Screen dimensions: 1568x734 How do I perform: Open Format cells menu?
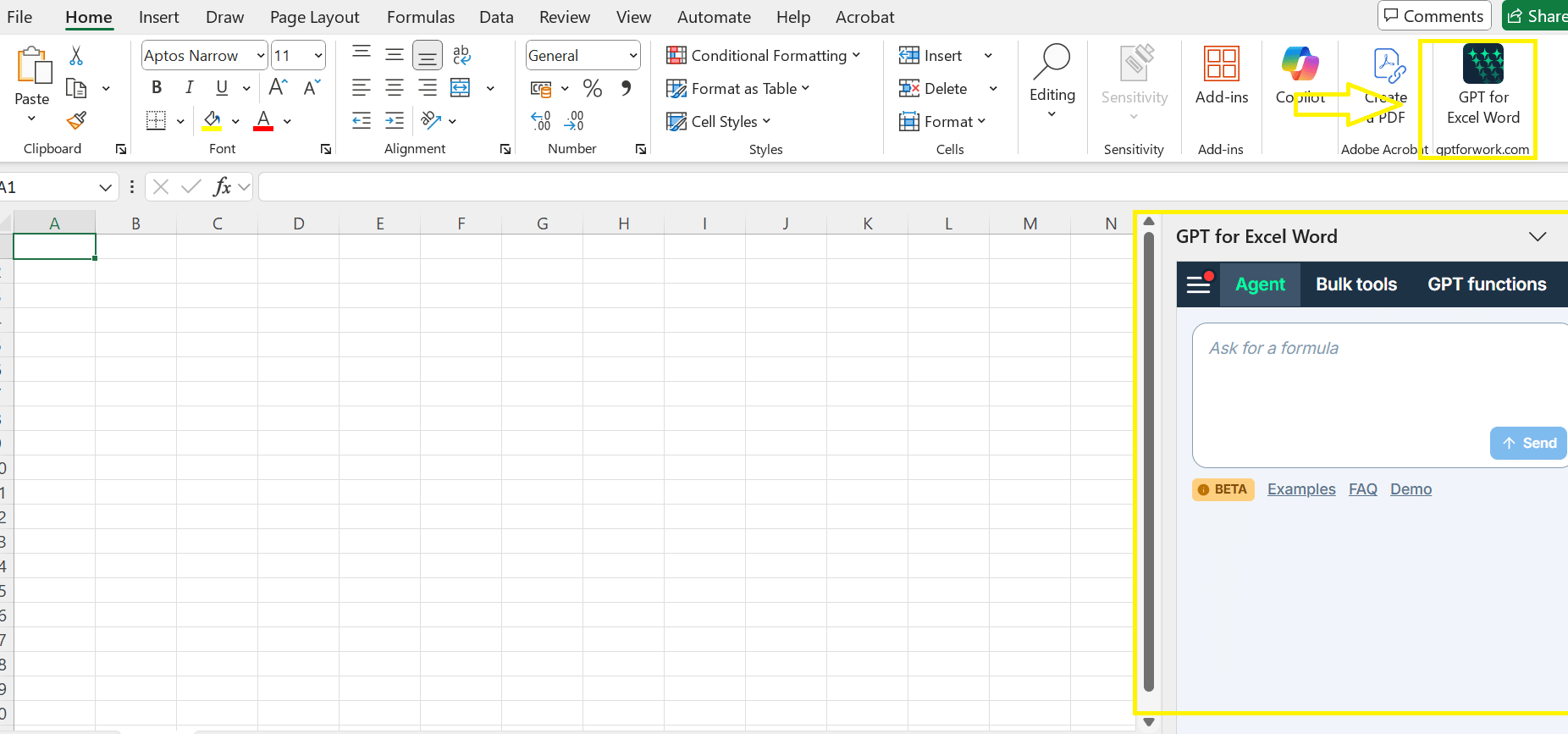[x=942, y=122]
